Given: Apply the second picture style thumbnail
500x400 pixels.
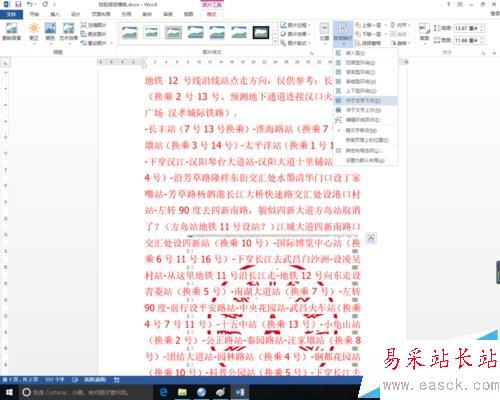Looking at the screenshot, I should [x=151, y=32].
